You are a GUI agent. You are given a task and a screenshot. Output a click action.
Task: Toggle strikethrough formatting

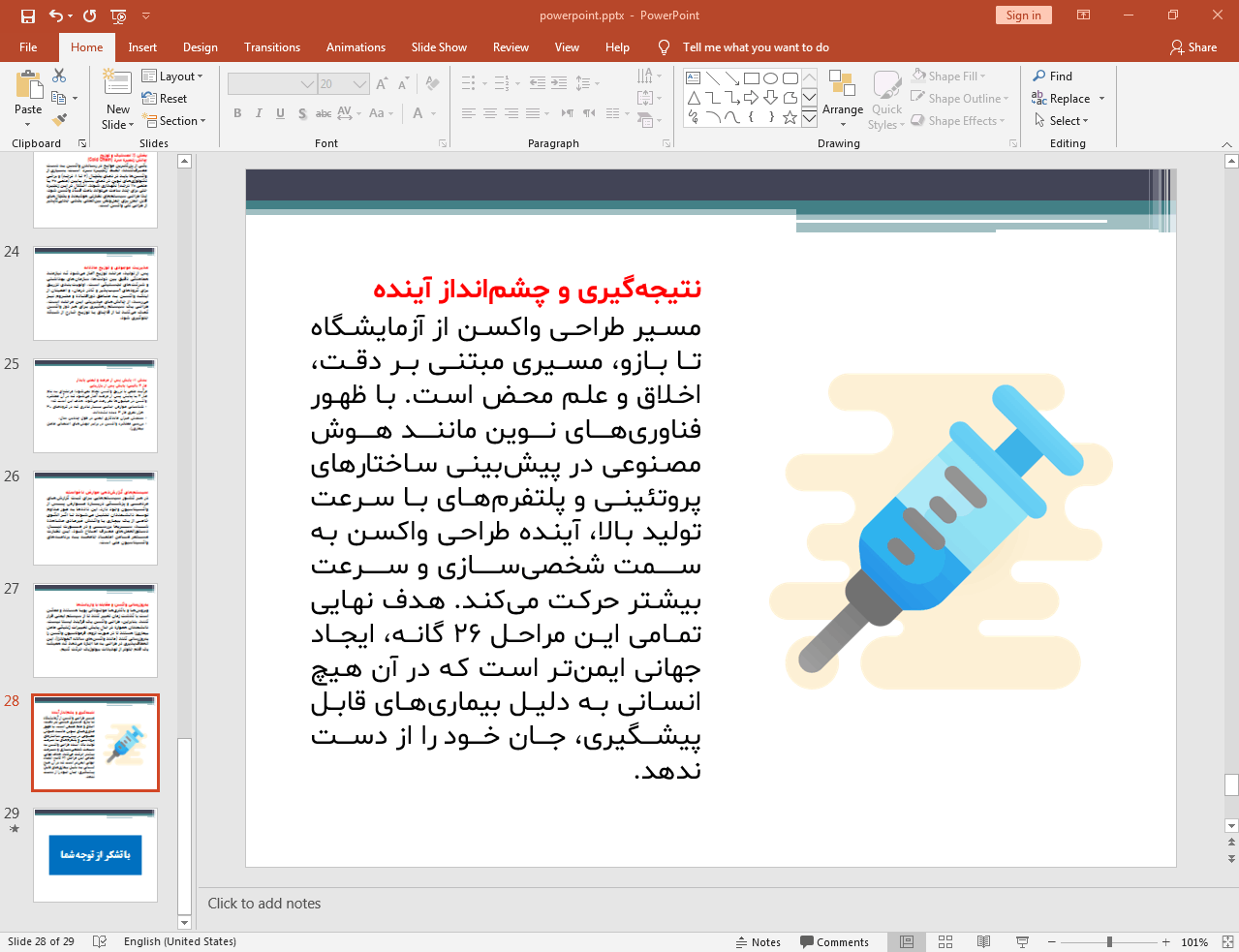click(324, 113)
